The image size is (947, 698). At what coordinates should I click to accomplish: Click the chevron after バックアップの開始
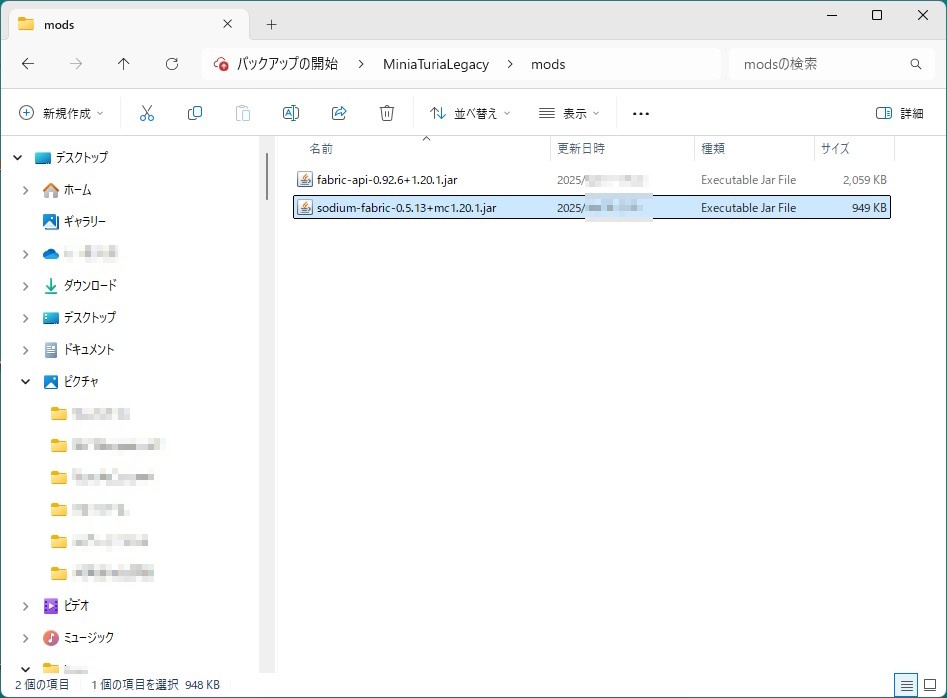coord(361,64)
